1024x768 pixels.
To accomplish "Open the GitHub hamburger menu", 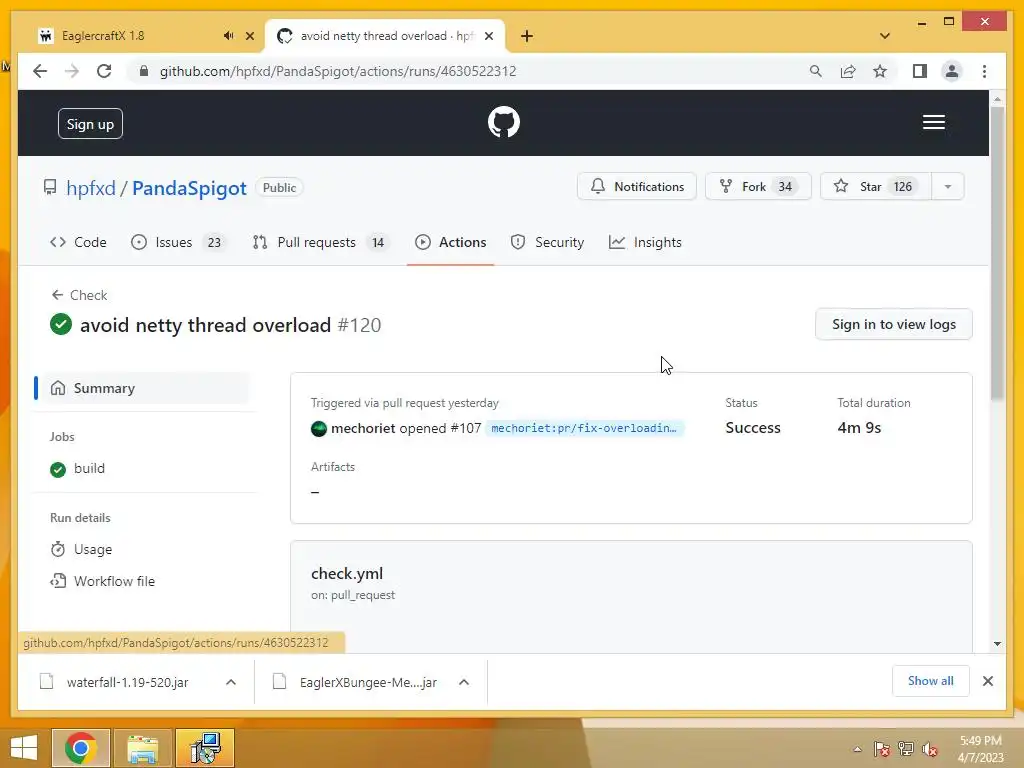I will [x=933, y=122].
